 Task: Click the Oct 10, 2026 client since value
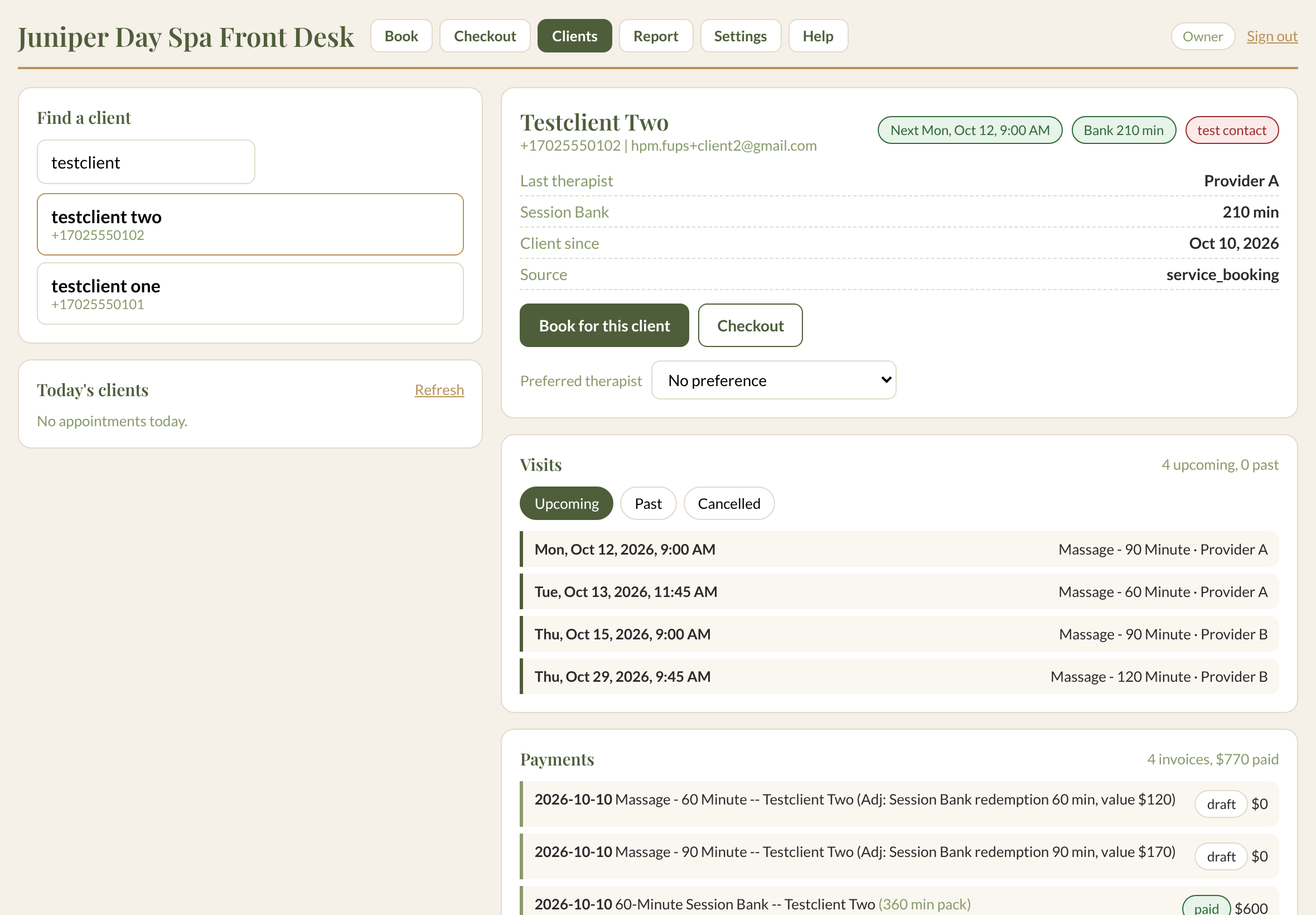click(x=1233, y=243)
